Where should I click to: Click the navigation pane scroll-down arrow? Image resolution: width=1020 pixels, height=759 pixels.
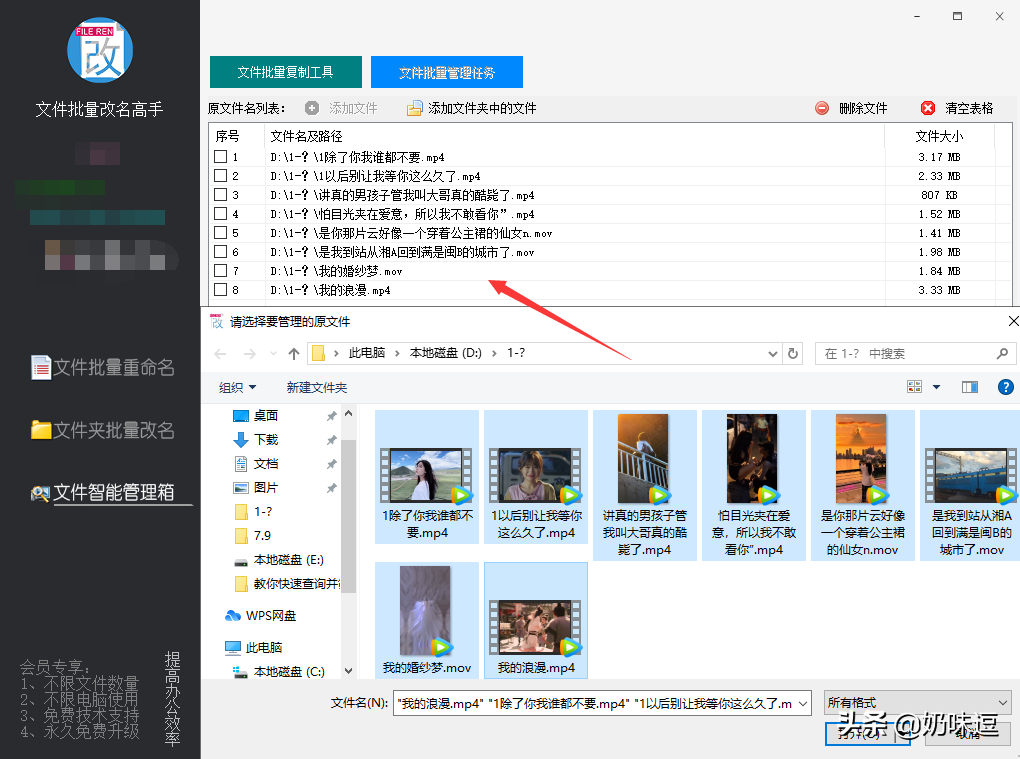[349, 671]
